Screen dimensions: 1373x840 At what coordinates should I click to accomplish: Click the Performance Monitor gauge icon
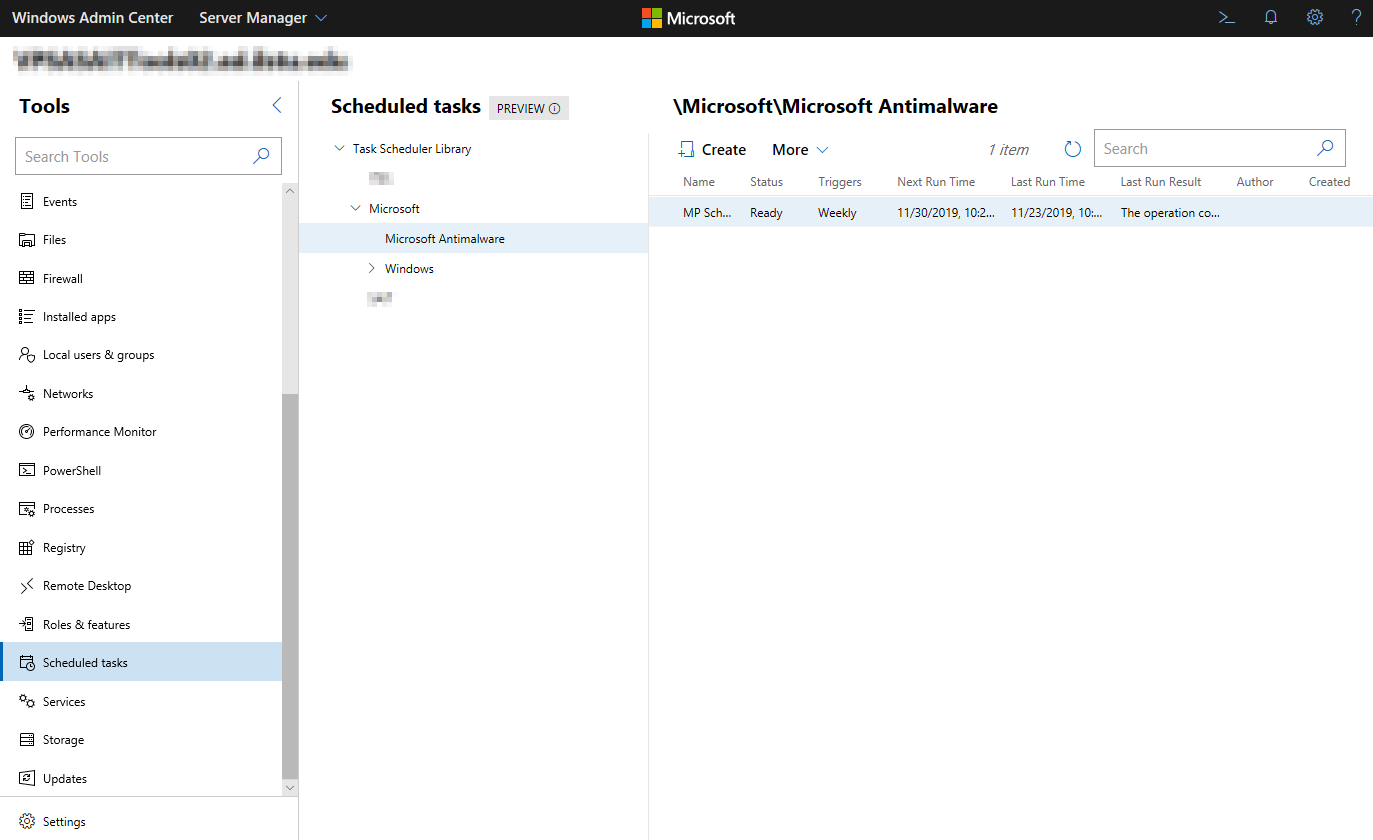(x=27, y=432)
